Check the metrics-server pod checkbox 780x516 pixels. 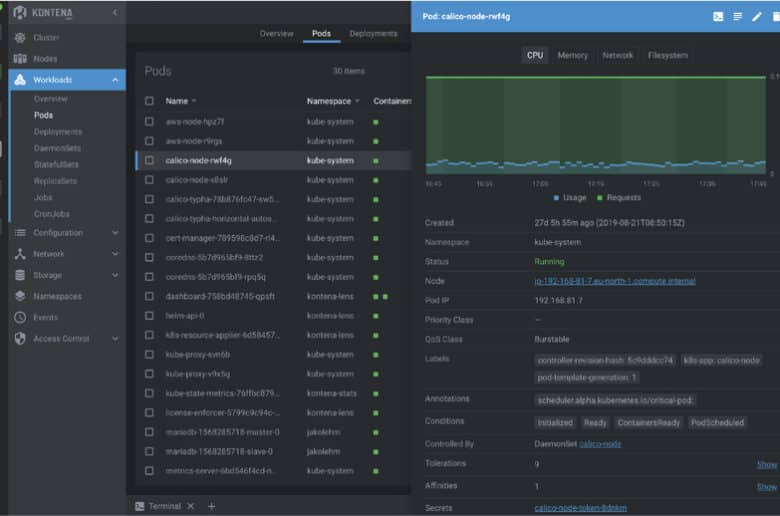click(x=149, y=471)
